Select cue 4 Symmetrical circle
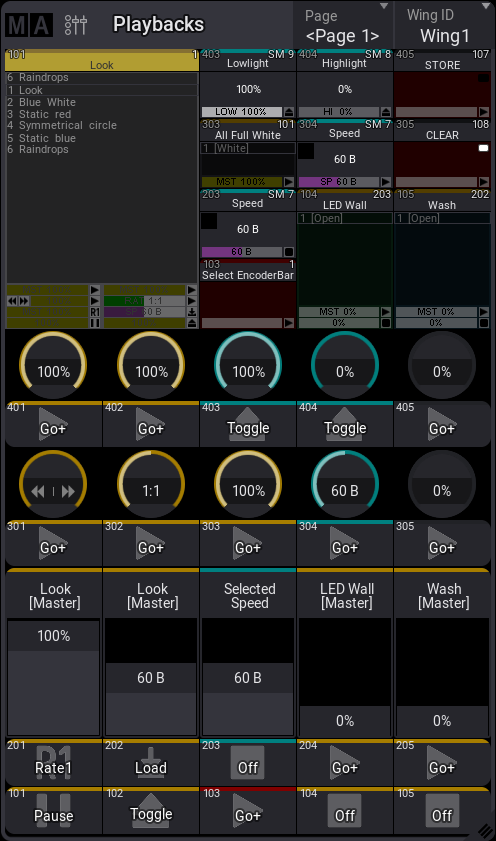 [102, 125]
